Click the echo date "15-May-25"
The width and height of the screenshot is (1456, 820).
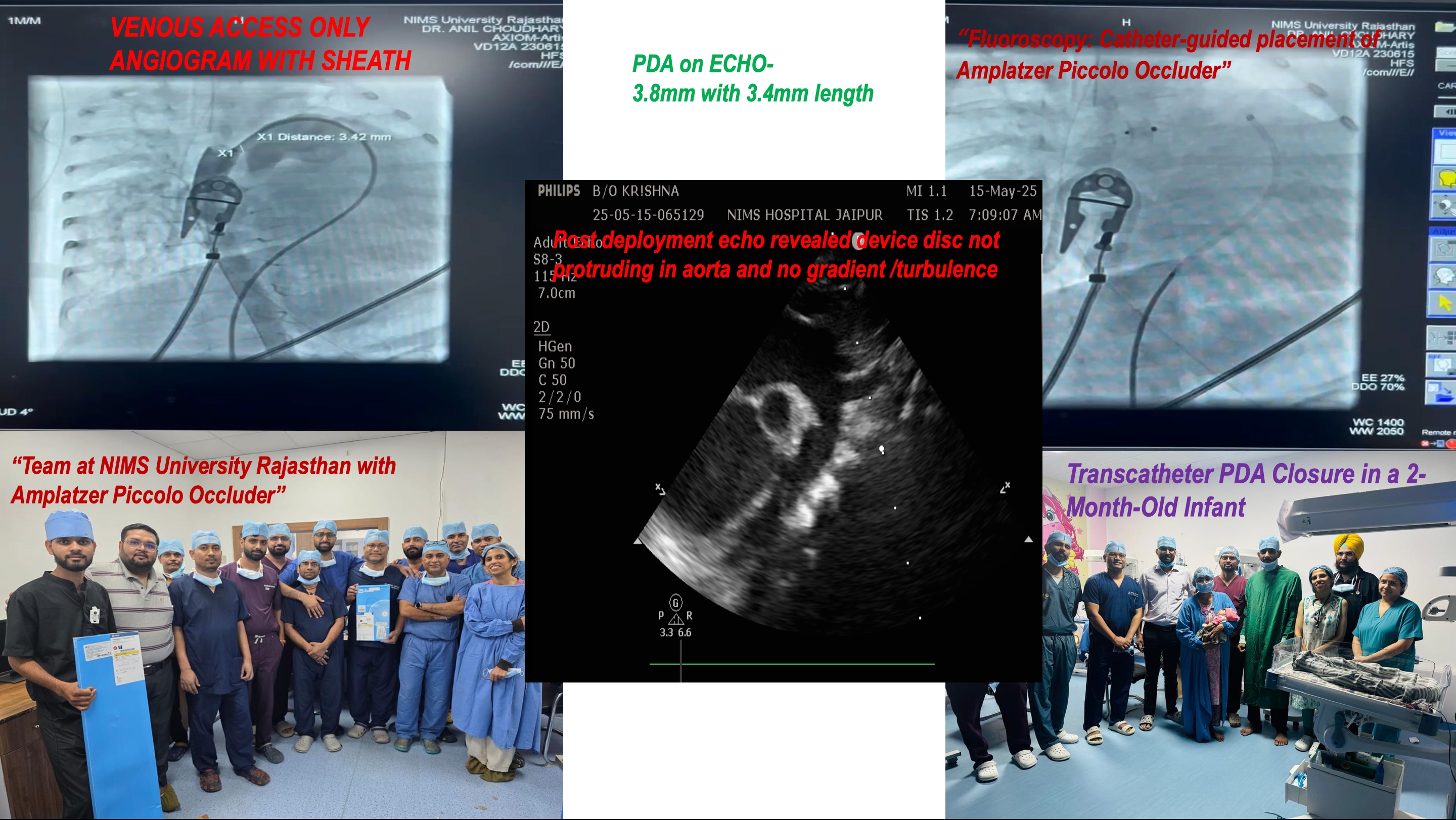[1003, 191]
